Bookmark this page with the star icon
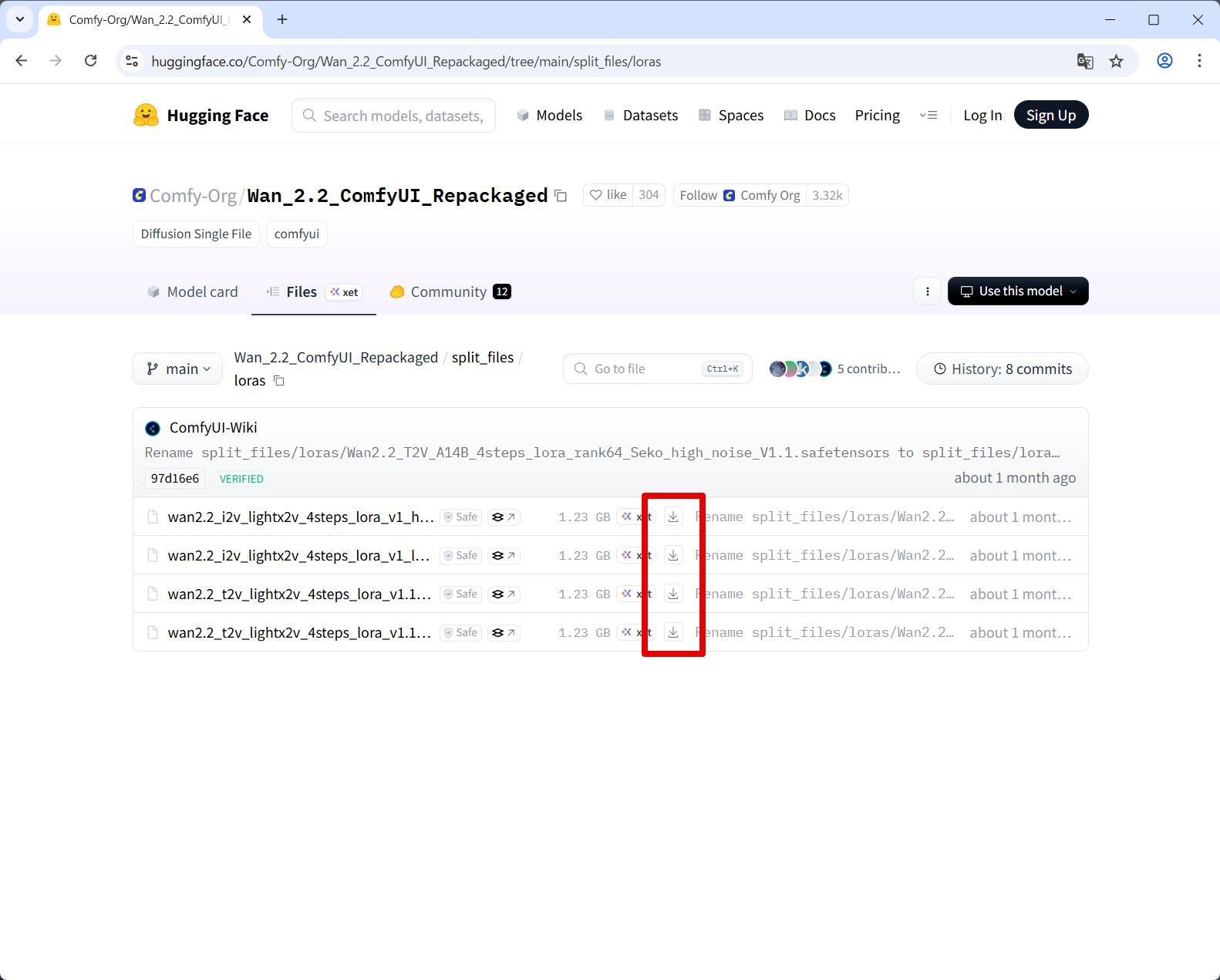This screenshot has height=980, width=1220. click(1116, 61)
